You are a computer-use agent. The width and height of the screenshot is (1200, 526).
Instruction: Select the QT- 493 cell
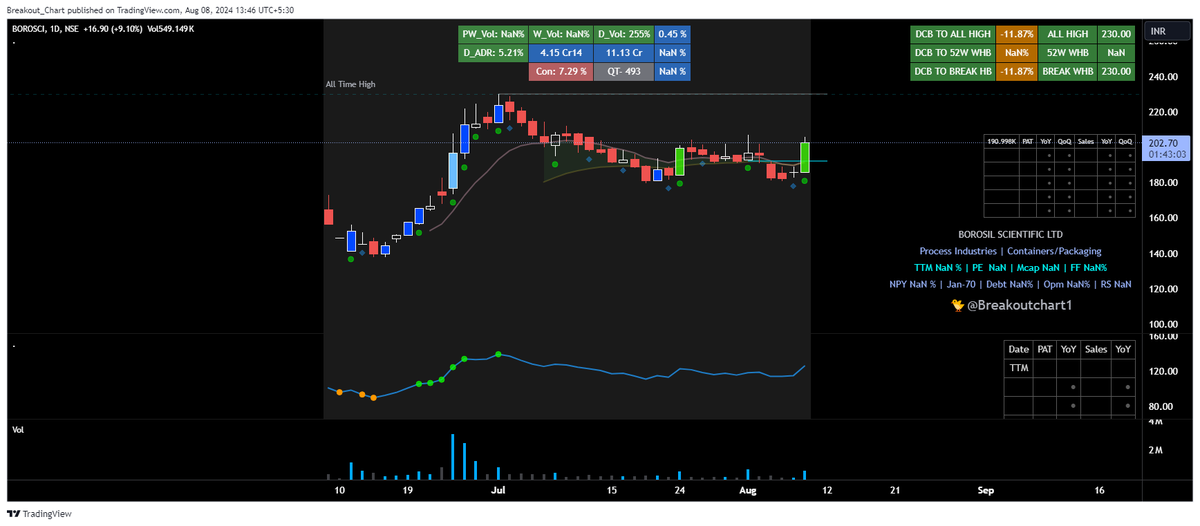(x=624, y=72)
